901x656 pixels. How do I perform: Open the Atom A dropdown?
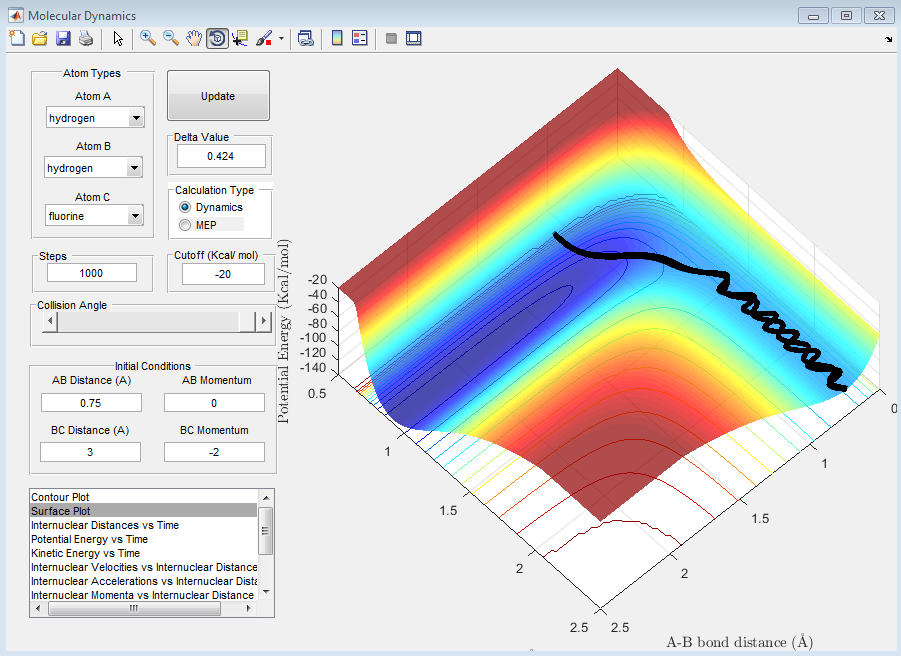[136, 119]
